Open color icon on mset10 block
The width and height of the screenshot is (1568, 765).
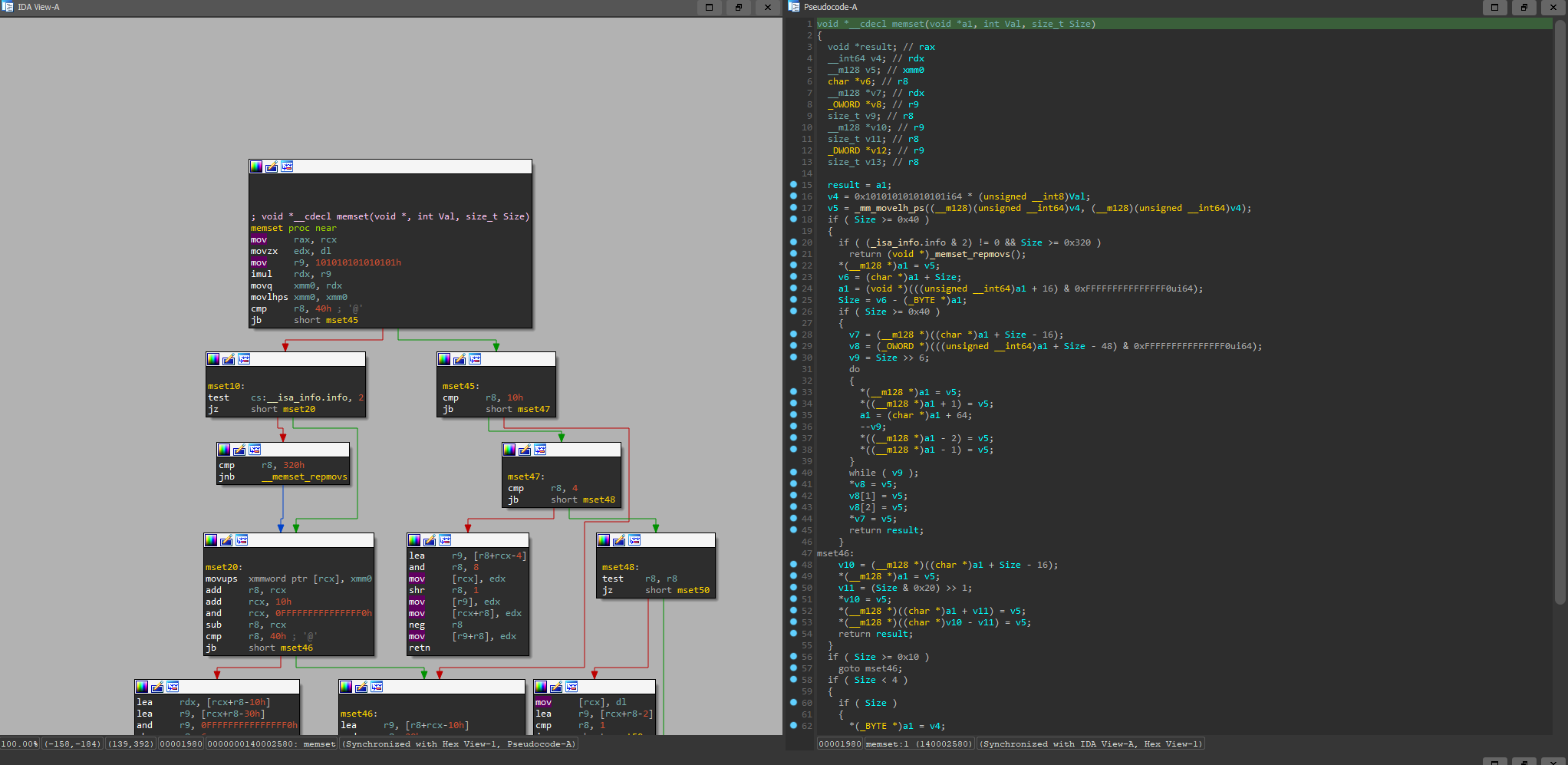click(x=213, y=359)
